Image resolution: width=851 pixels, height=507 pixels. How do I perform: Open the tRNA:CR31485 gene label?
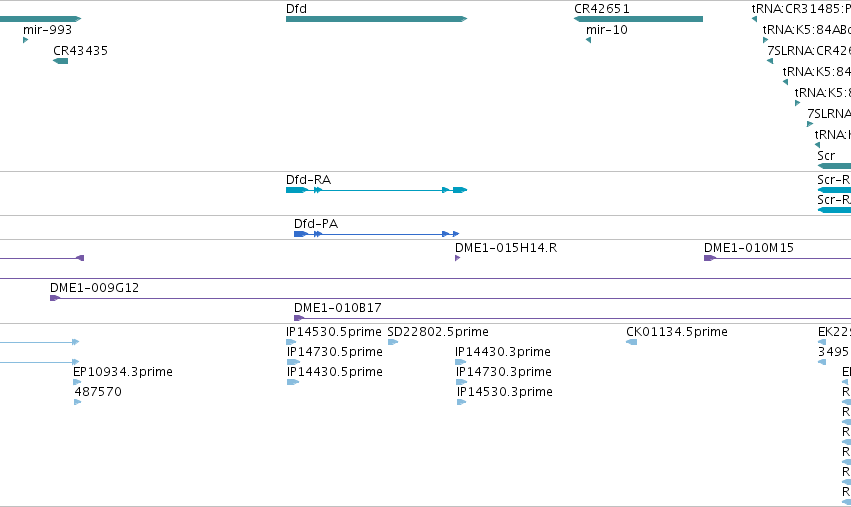tap(801, 9)
